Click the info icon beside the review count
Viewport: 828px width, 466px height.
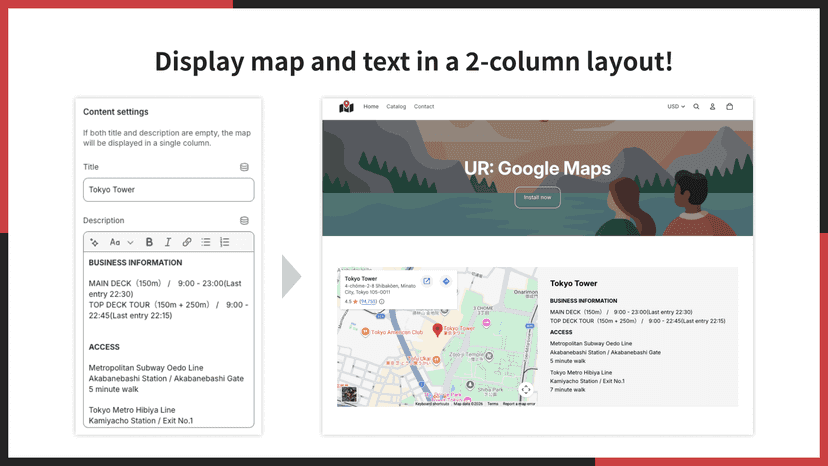click(382, 302)
